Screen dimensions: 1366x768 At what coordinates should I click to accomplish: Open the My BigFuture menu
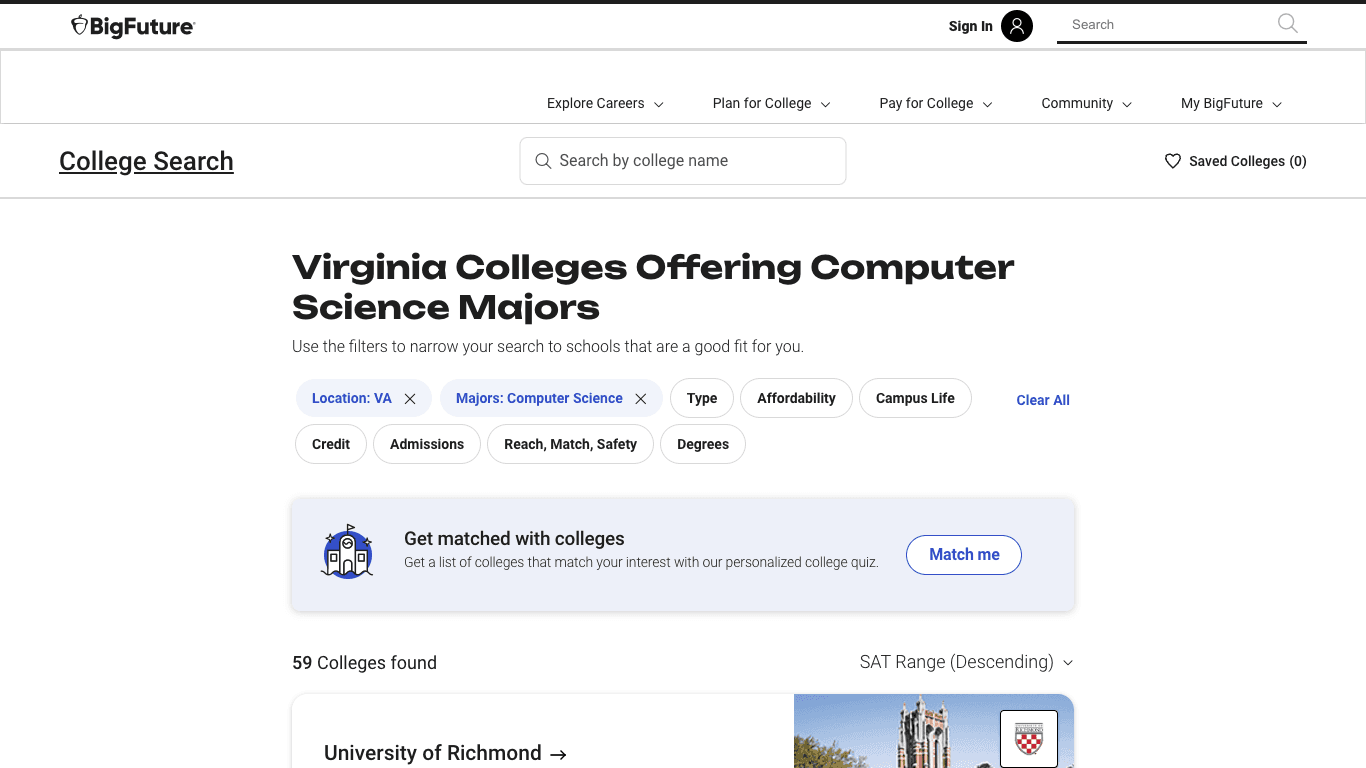(1229, 103)
